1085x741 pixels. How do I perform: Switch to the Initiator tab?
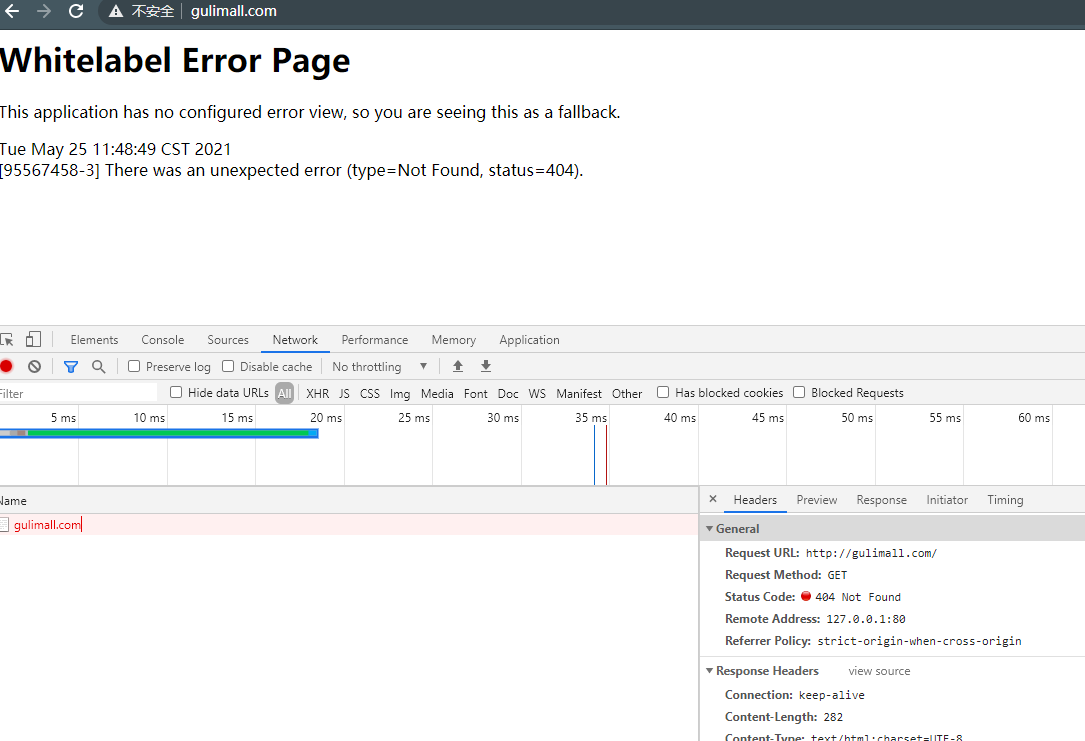tap(947, 500)
